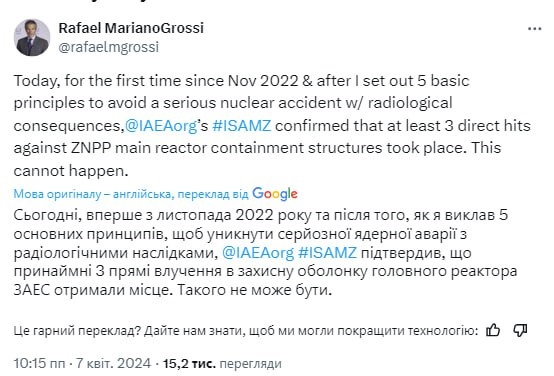Open #ISAMZ hashtag in the English tweet
The height and width of the screenshot is (376, 554).
click(x=242, y=126)
